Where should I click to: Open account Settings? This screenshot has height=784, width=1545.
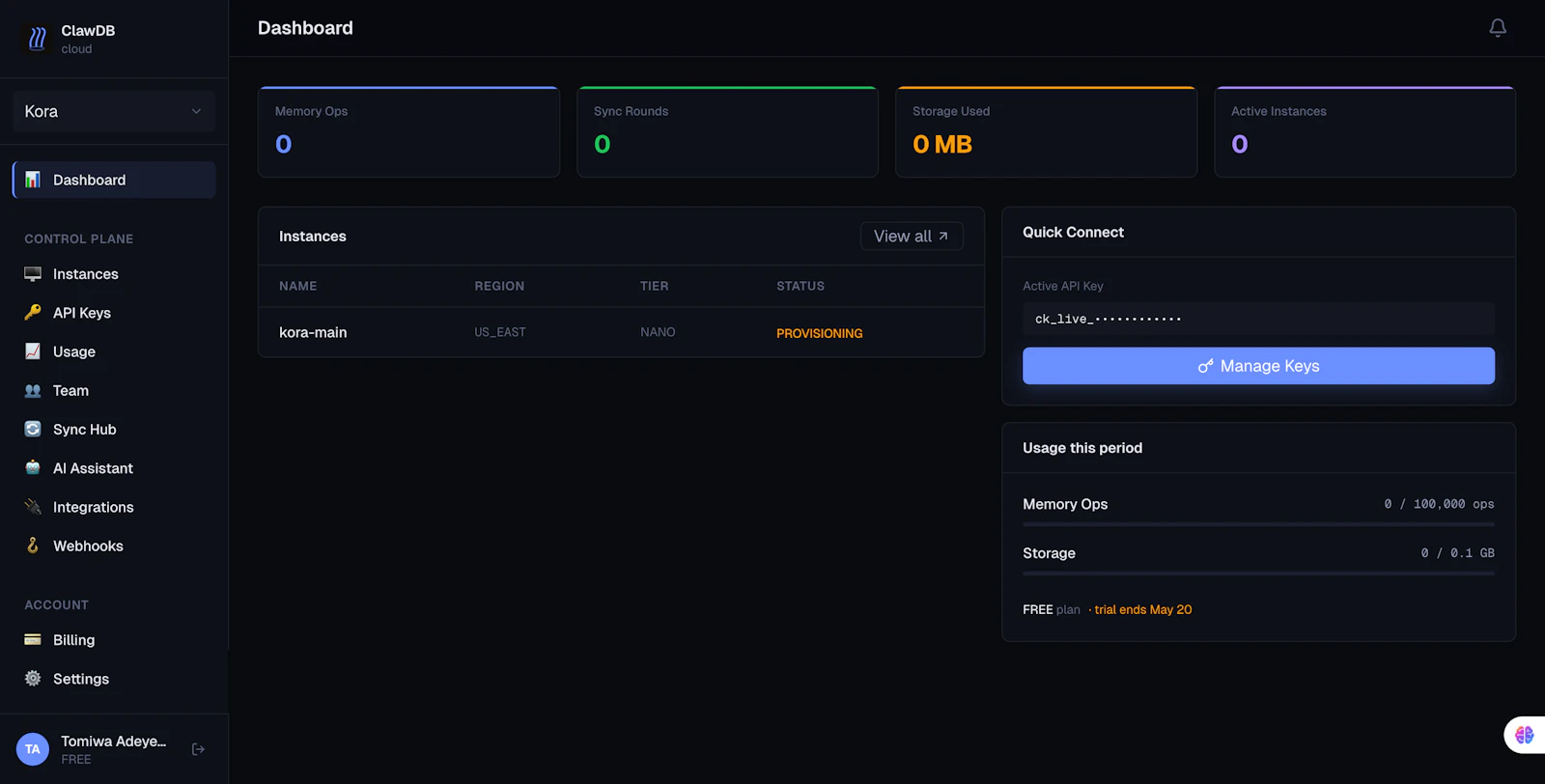click(114, 679)
